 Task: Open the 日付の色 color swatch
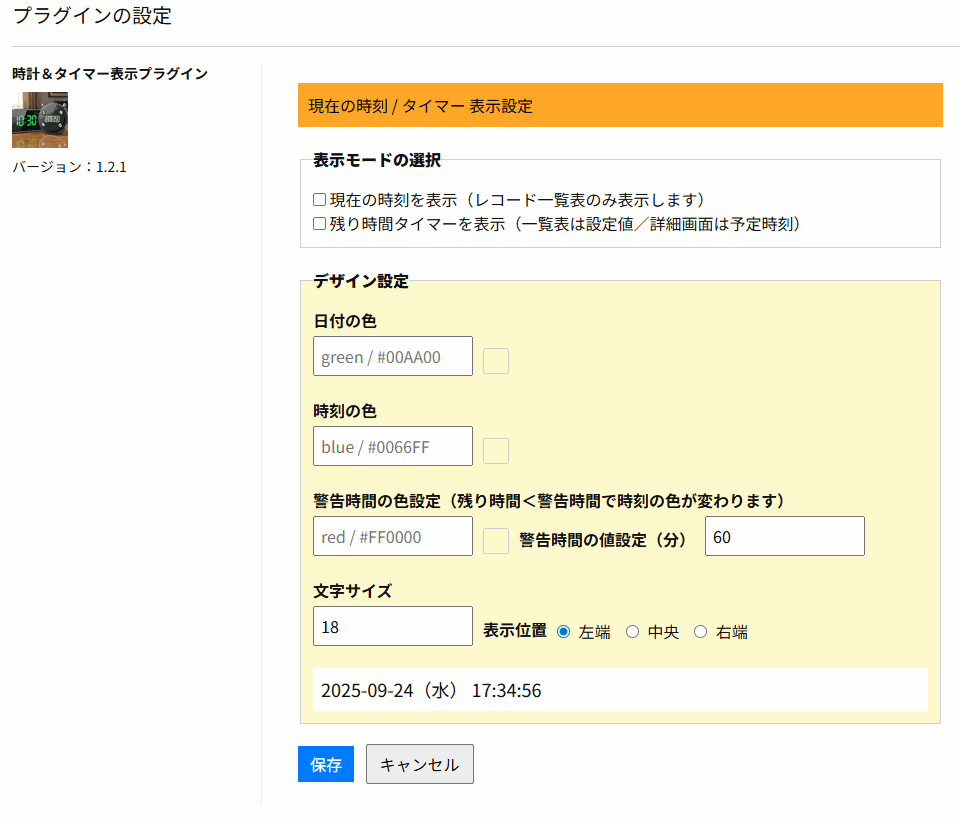pos(496,361)
